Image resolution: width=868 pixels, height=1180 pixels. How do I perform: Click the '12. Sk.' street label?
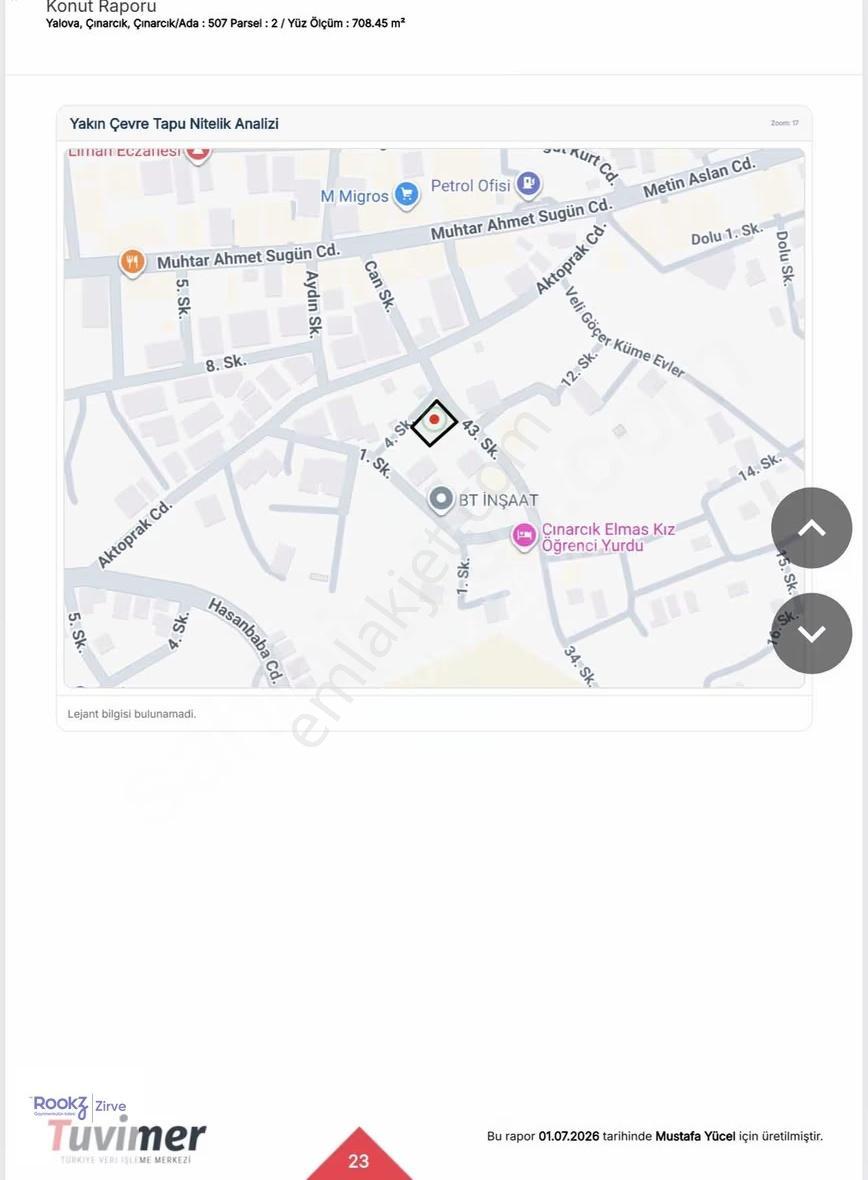click(x=580, y=369)
